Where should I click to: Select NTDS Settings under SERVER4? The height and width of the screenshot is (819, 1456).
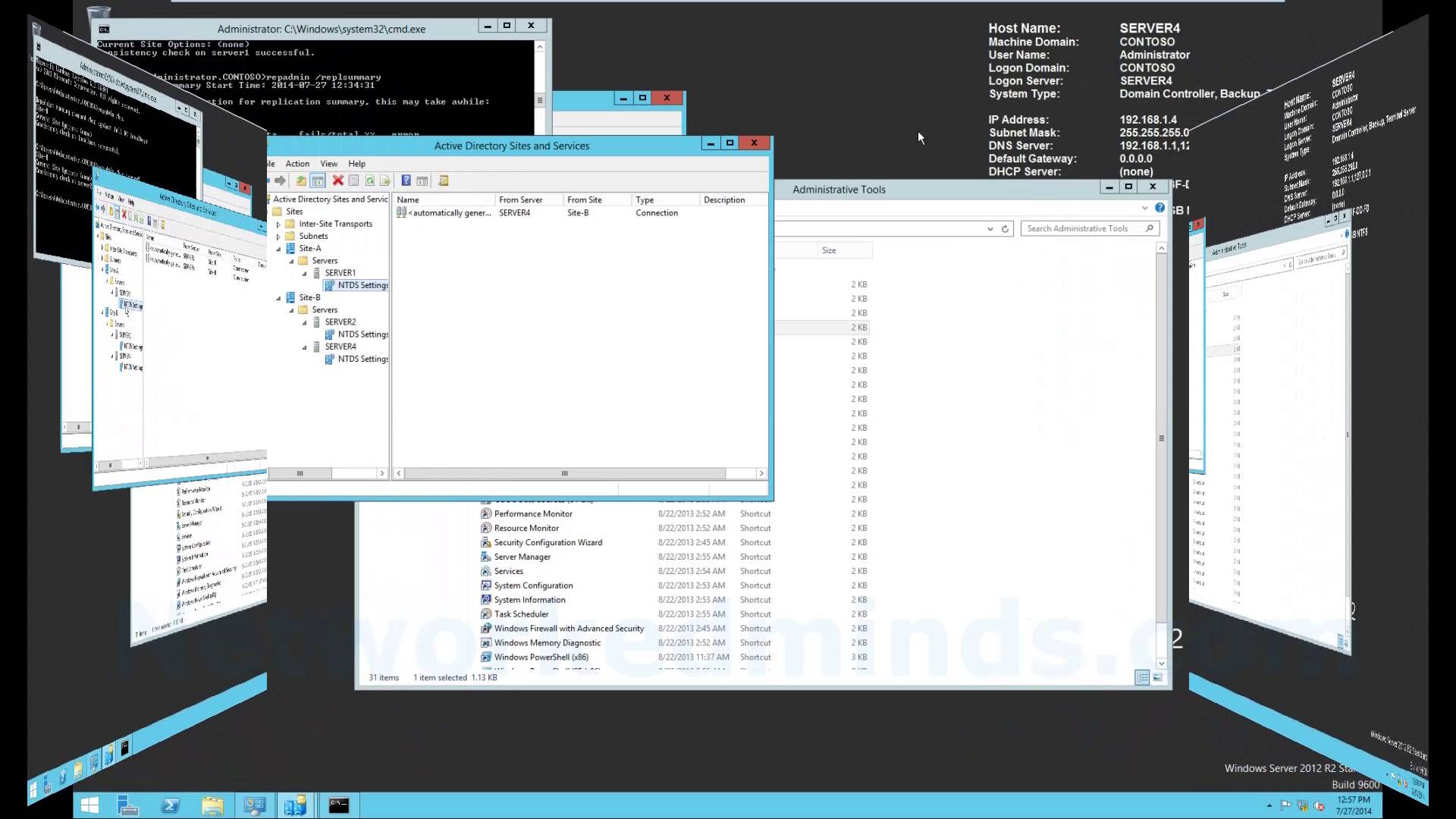[356, 359]
